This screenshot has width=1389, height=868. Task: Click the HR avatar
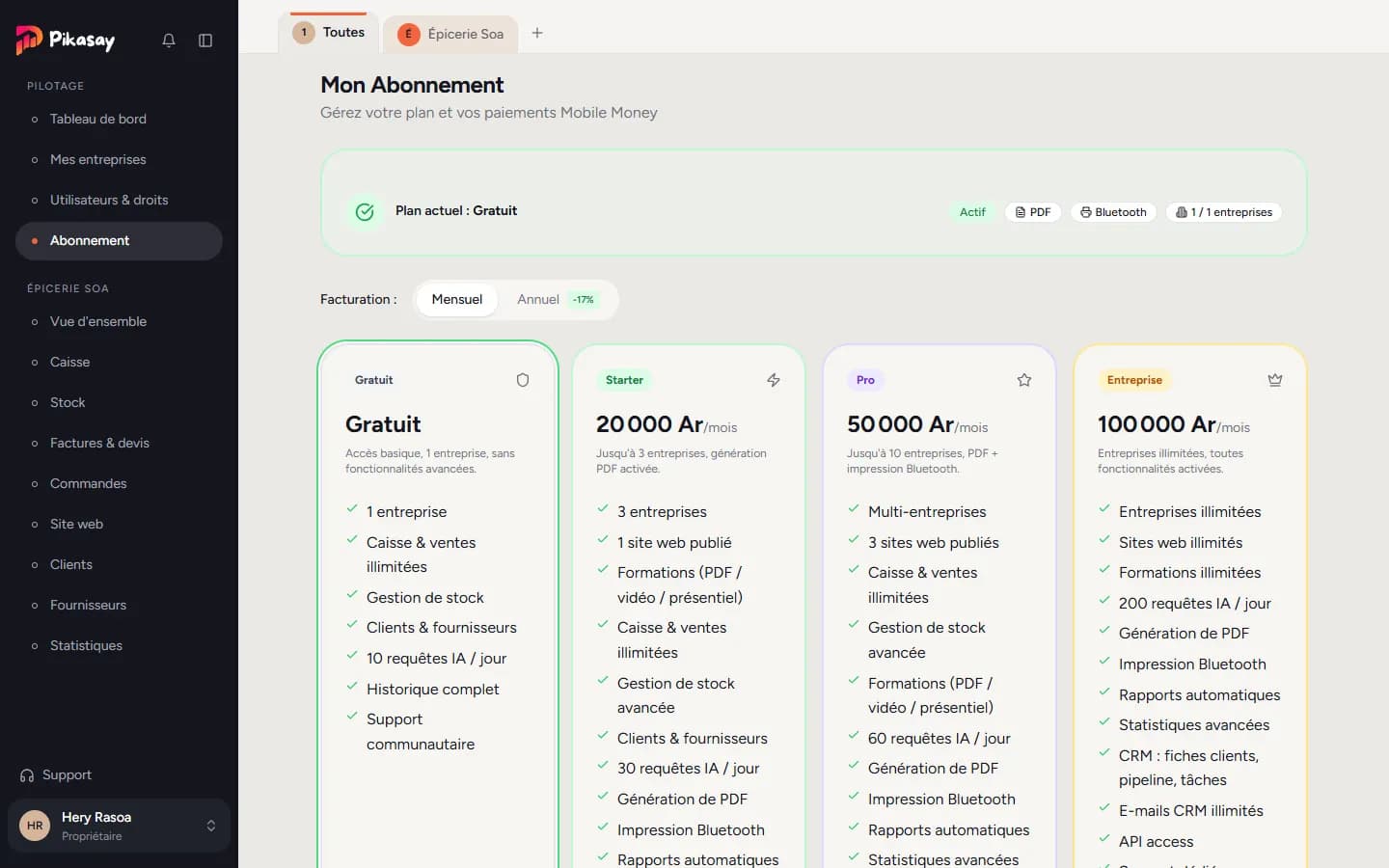[x=35, y=826]
